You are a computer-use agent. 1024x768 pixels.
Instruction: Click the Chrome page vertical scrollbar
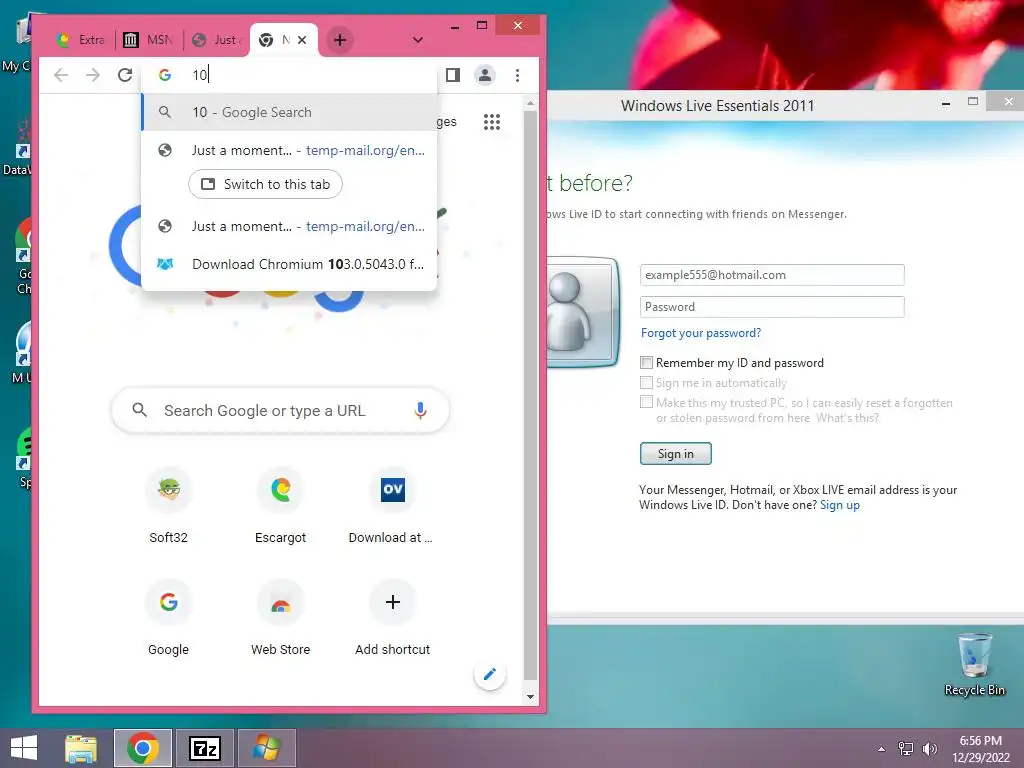(x=530, y=397)
